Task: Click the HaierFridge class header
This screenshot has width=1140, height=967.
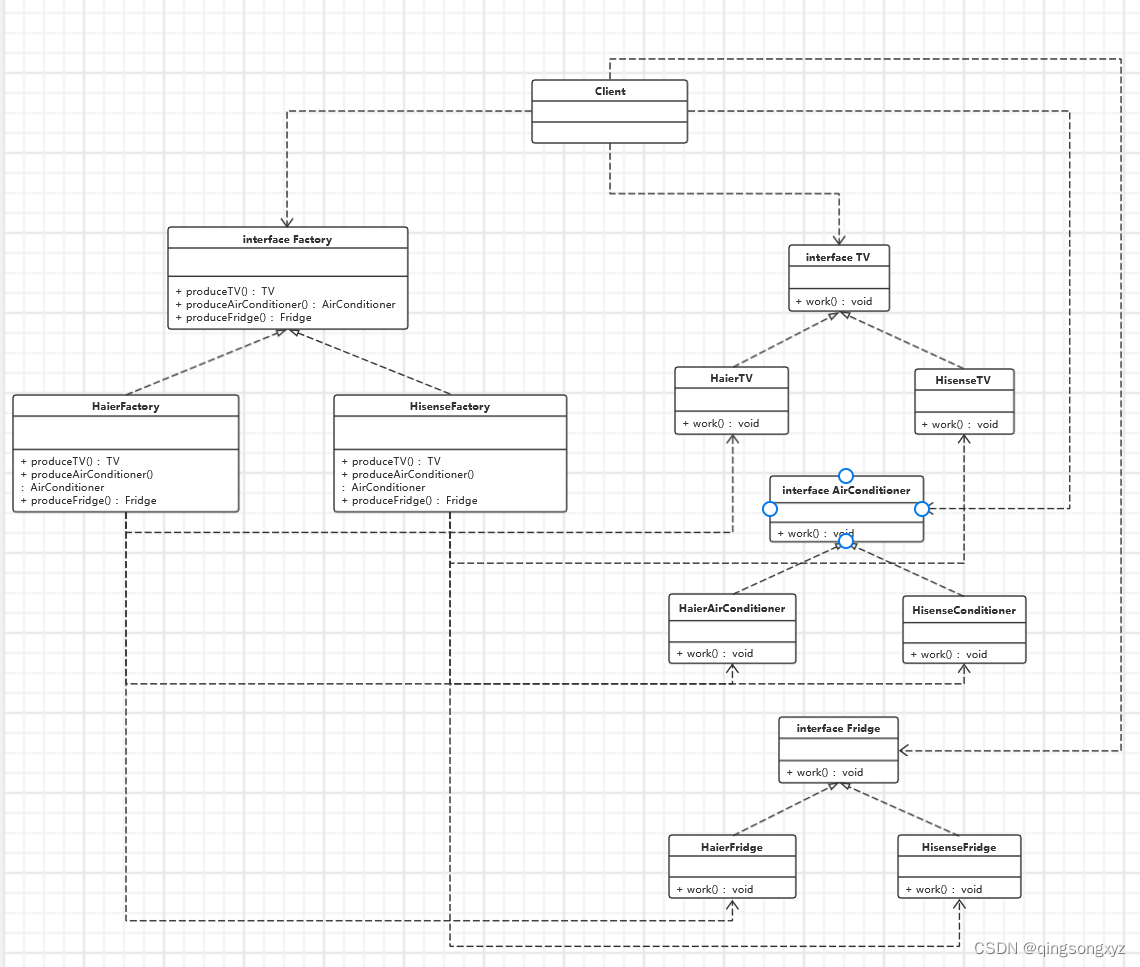Action: point(732,847)
